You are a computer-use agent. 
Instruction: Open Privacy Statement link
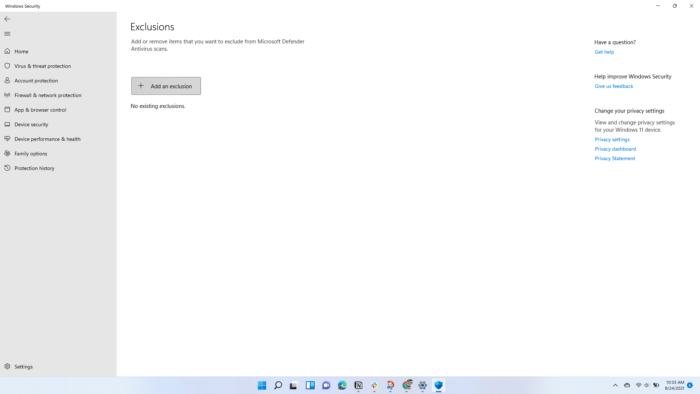[614, 158]
